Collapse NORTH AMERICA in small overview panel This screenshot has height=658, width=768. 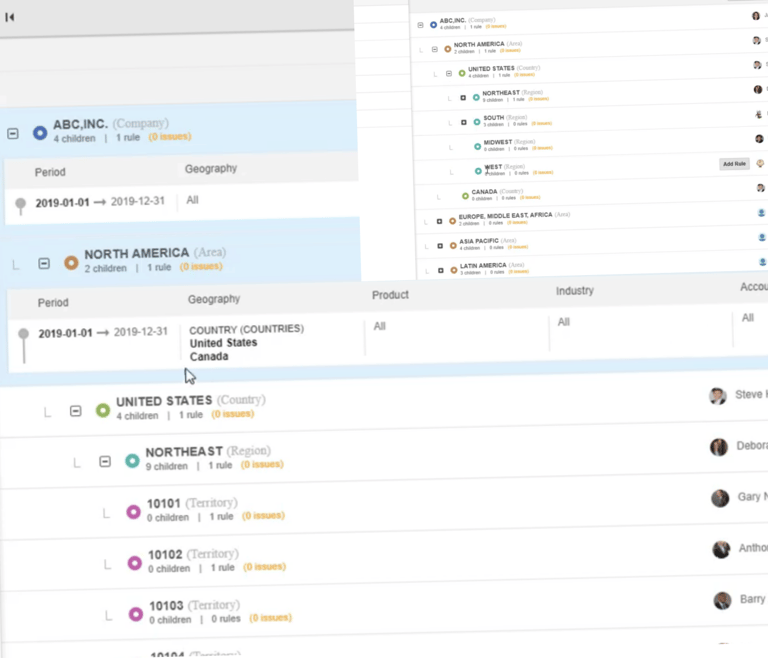434,49
